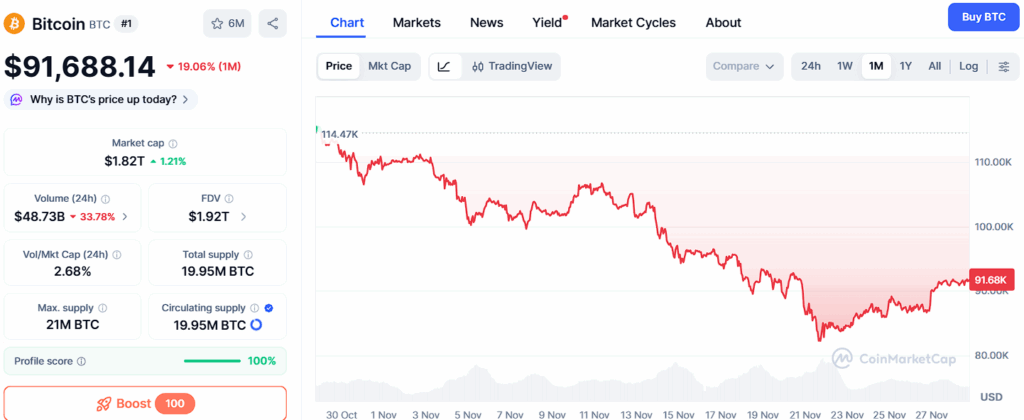Switch to the TradingView candlestick chart
This screenshot has width=1024, height=420.
[x=510, y=67]
